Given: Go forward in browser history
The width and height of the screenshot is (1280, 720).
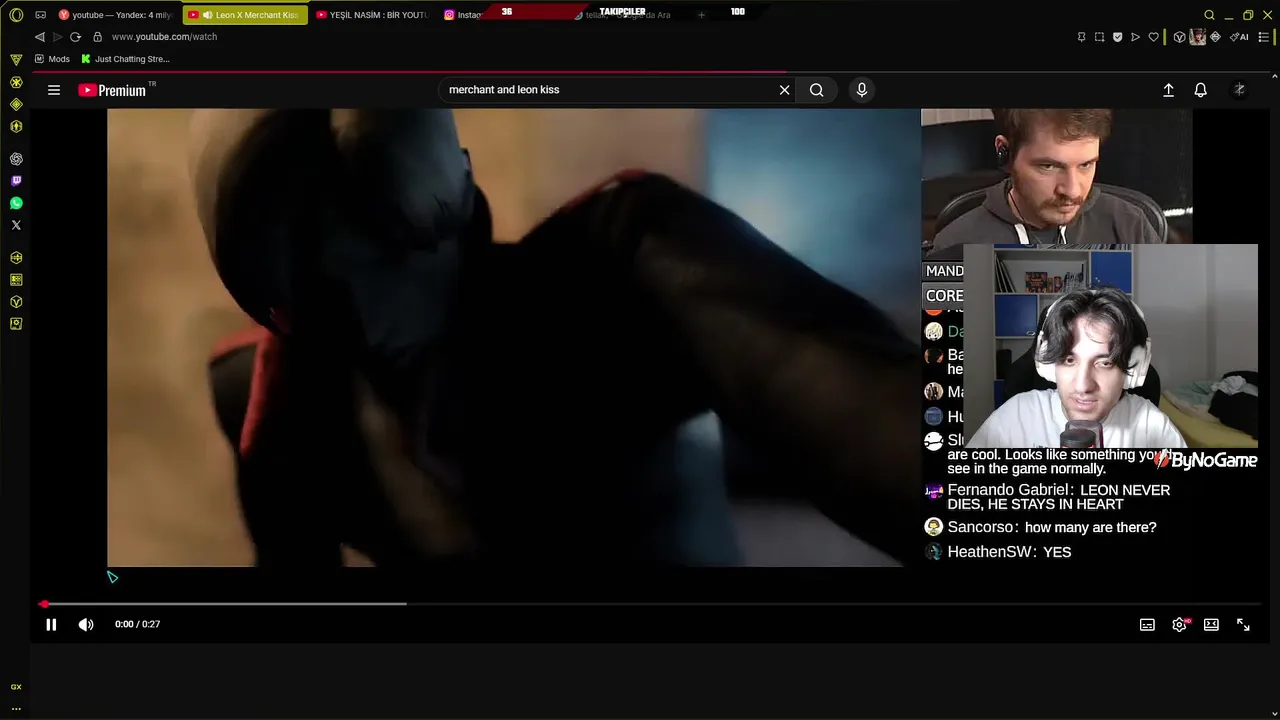Looking at the screenshot, I should click(57, 37).
